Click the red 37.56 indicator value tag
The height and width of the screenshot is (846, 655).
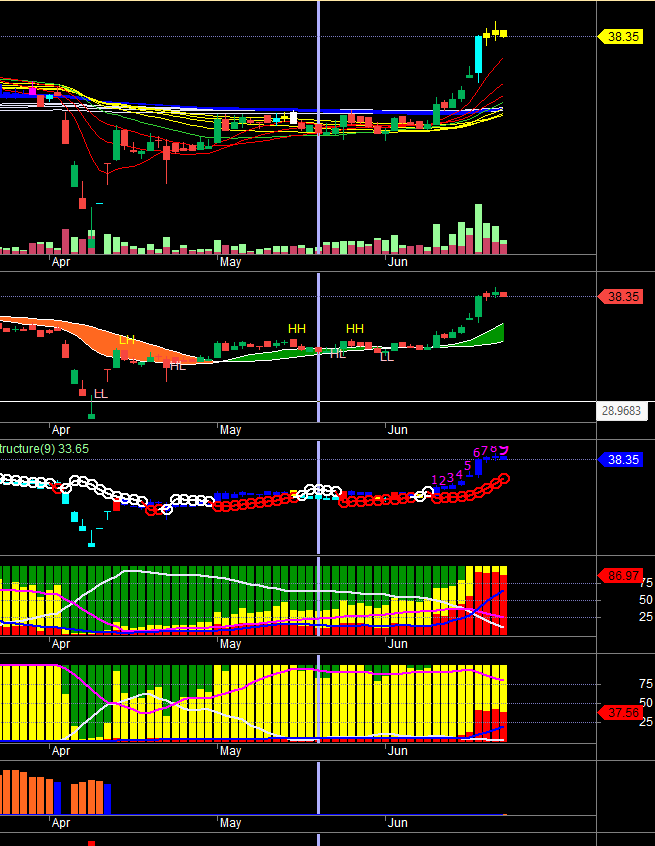pyautogui.click(x=620, y=713)
